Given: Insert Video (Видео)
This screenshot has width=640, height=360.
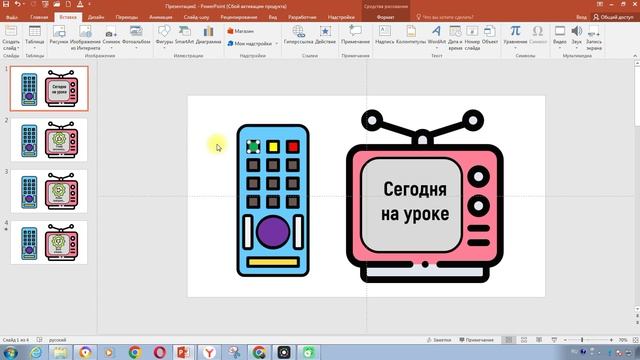Looking at the screenshot, I should pyautogui.click(x=560, y=37).
